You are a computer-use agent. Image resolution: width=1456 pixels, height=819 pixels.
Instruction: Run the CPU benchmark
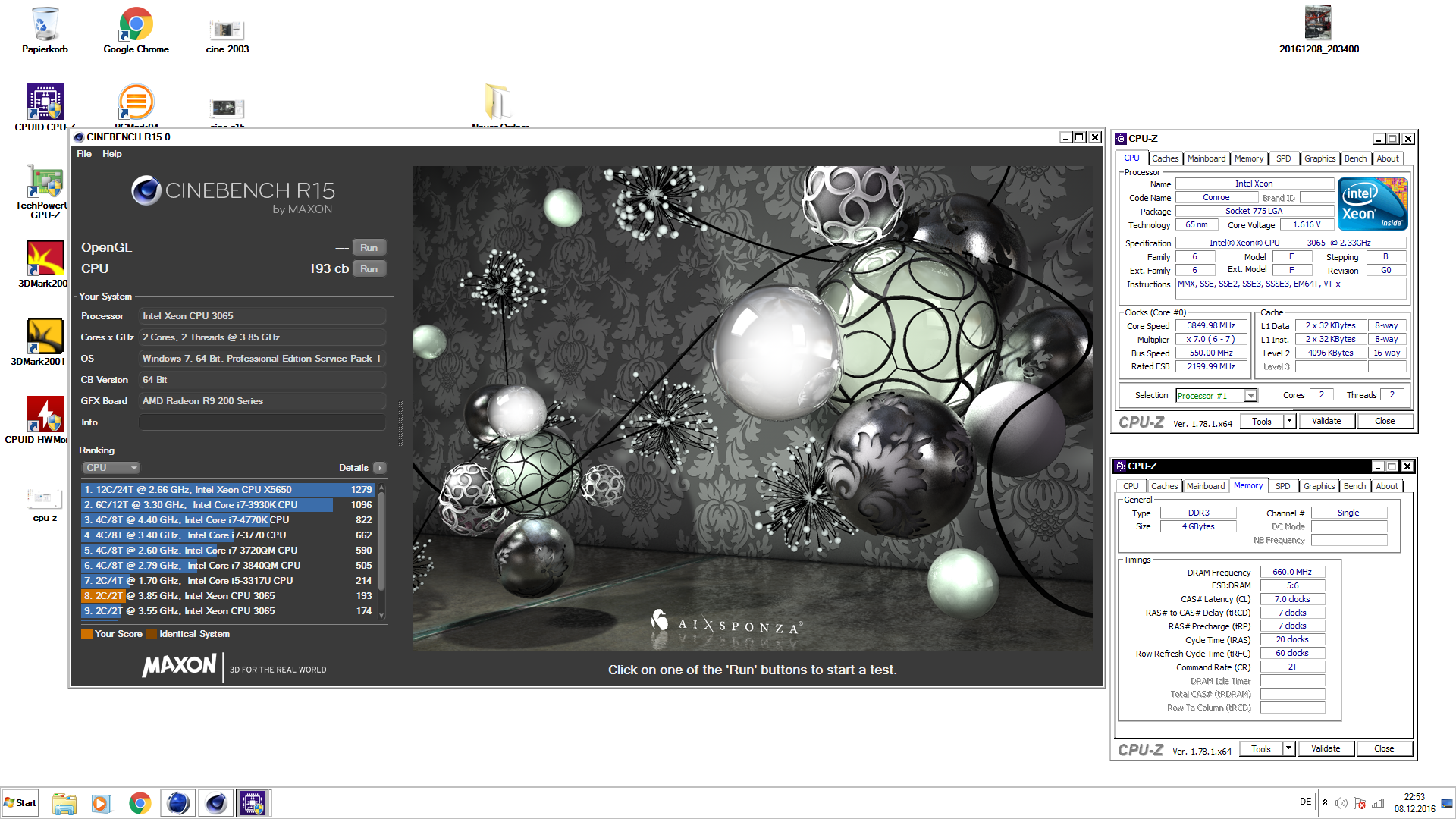[369, 269]
